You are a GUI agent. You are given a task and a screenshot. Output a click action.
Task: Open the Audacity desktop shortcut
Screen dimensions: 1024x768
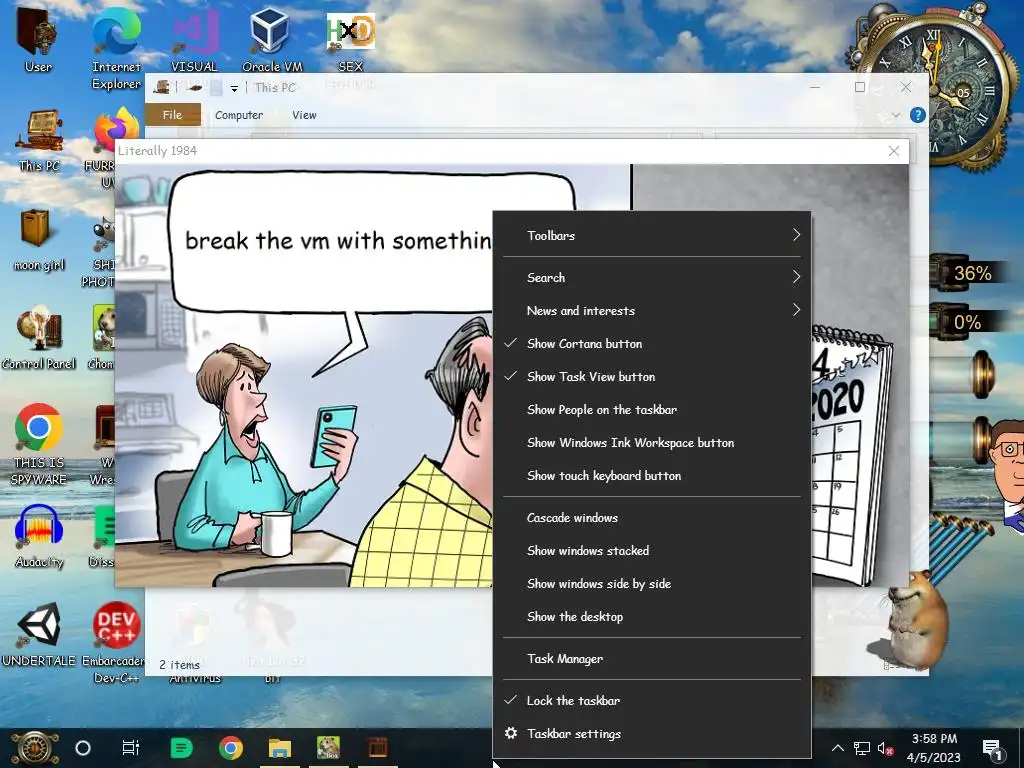39,536
